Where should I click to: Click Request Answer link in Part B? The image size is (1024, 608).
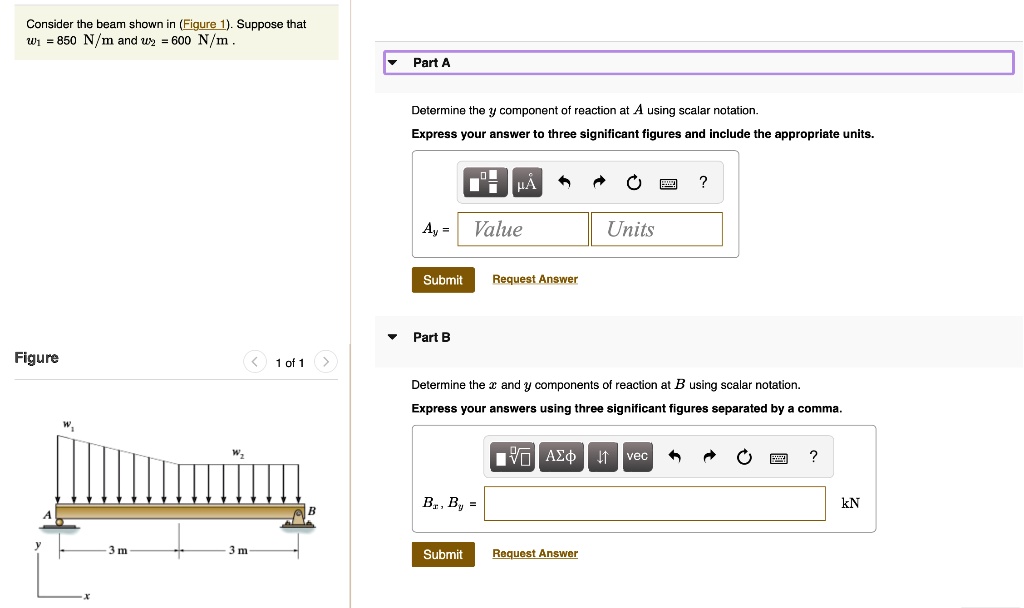pyautogui.click(x=535, y=554)
